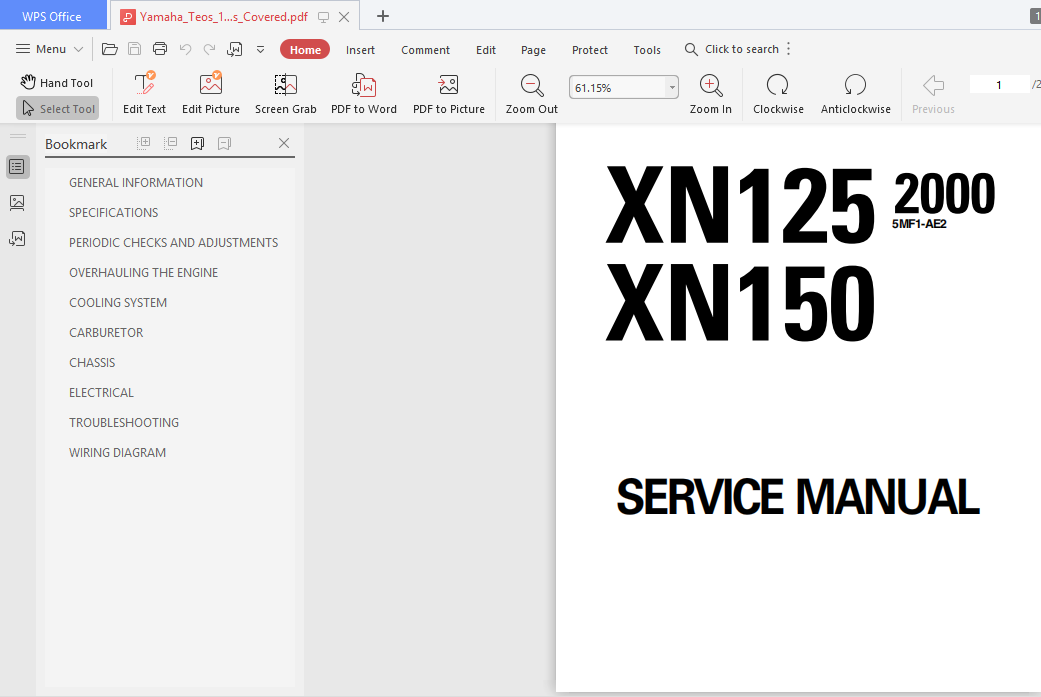Click the delete bookmark icon
1041x697 pixels.
pos(224,143)
